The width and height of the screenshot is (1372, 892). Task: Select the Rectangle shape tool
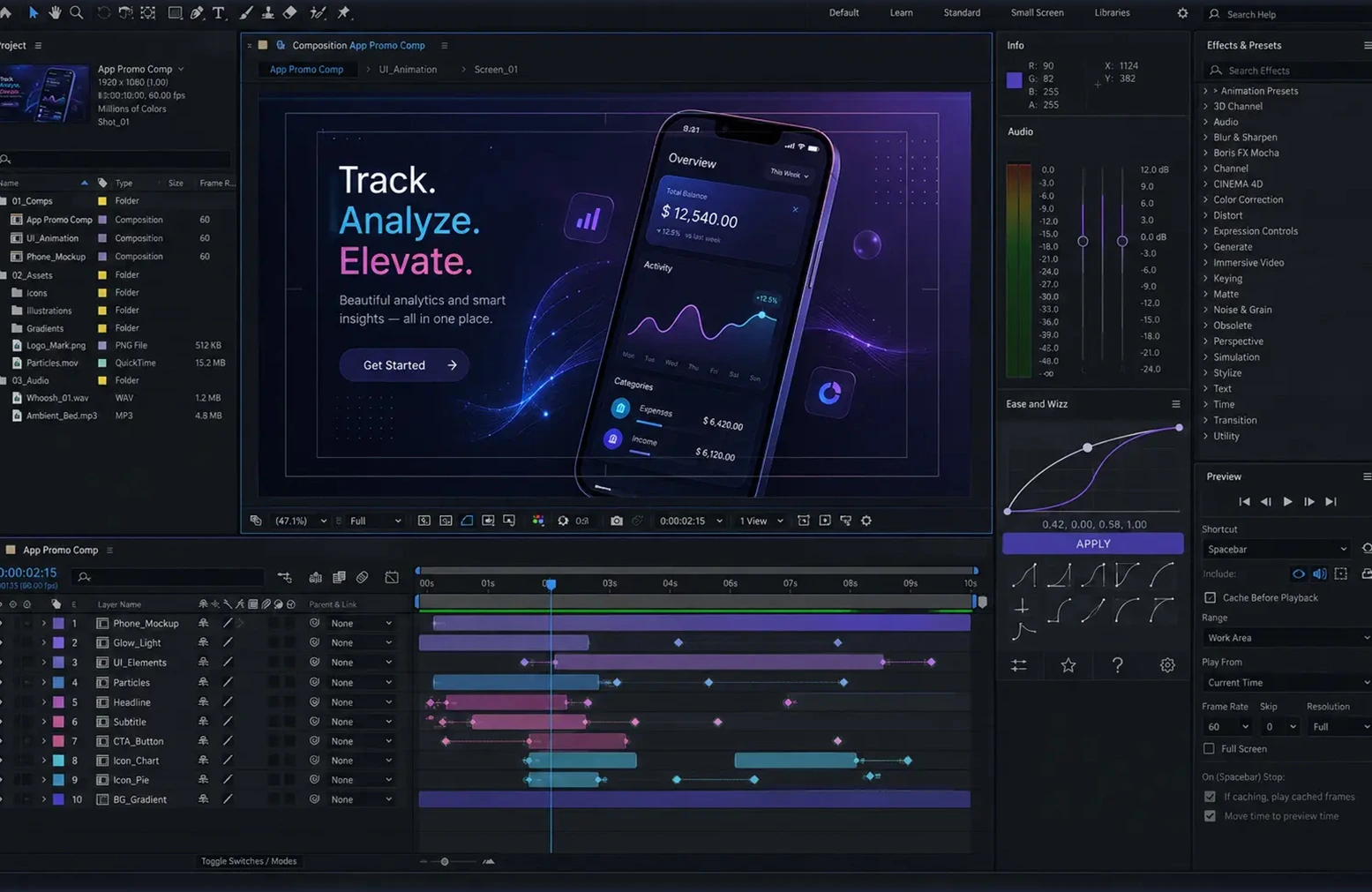(175, 12)
